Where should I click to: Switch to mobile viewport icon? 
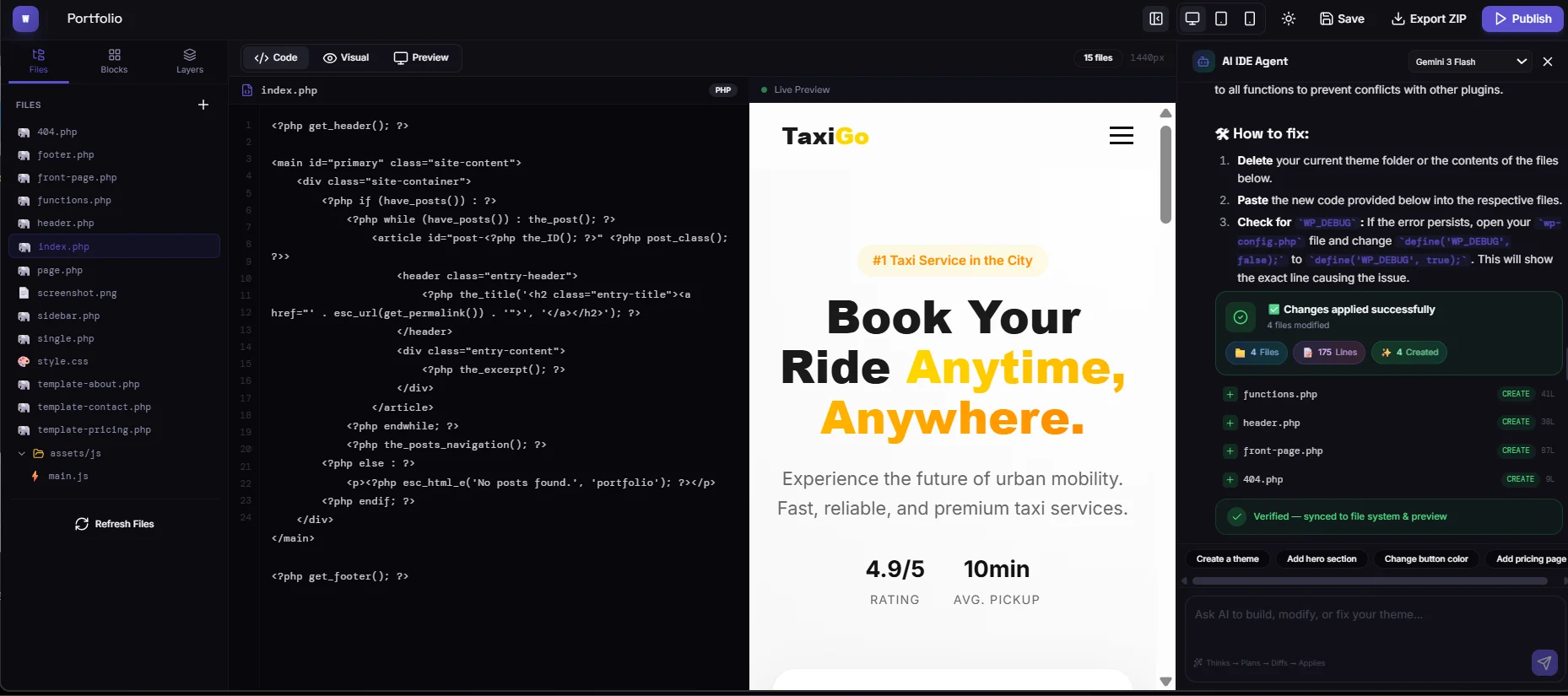click(x=1250, y=19)
